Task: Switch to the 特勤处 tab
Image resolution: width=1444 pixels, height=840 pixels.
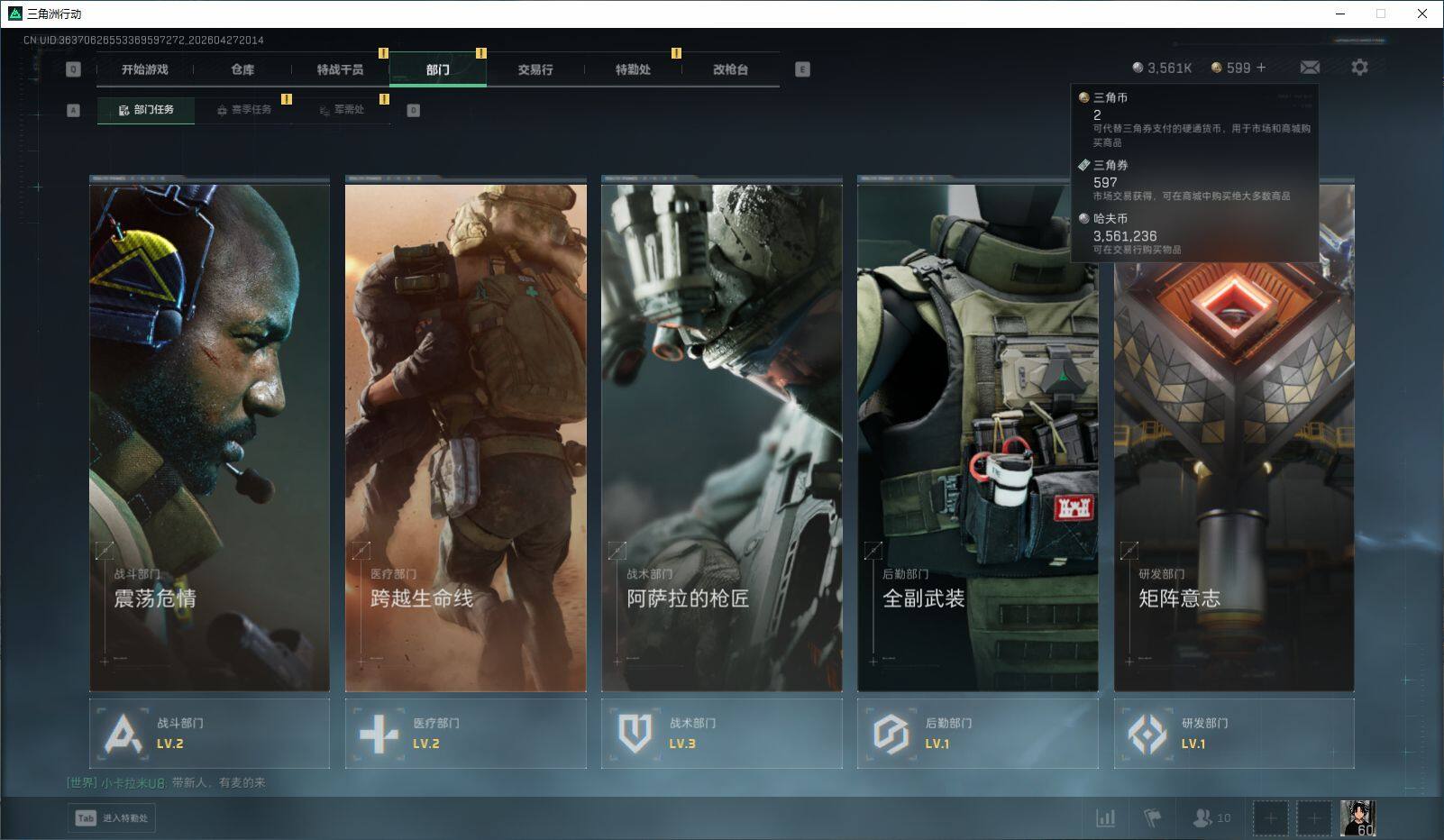Action: pyautogui.click(x=633, y=69)
